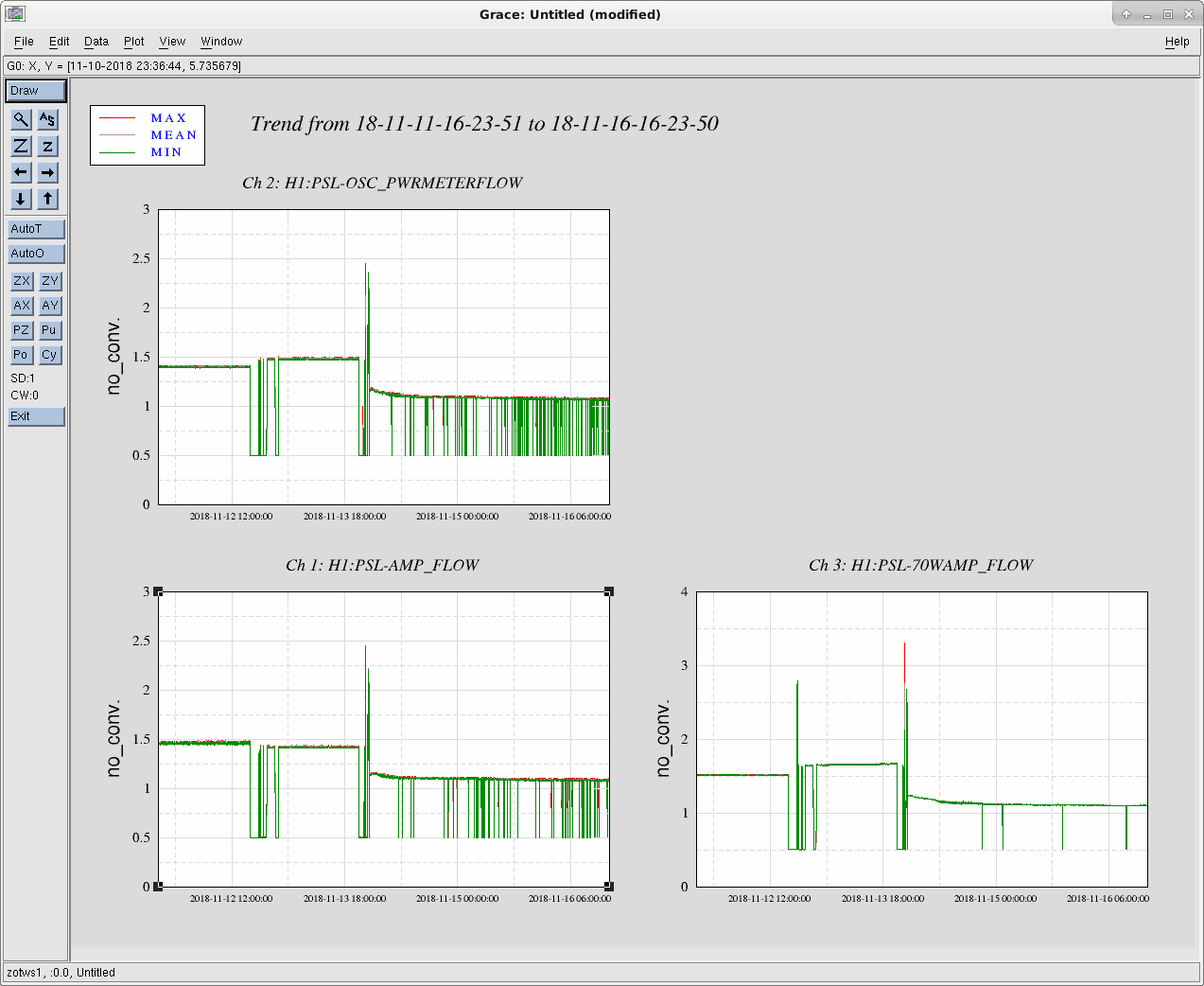Click the CW:0 indicator
This screenshot has width=1204, height=986.
[25, 396]
